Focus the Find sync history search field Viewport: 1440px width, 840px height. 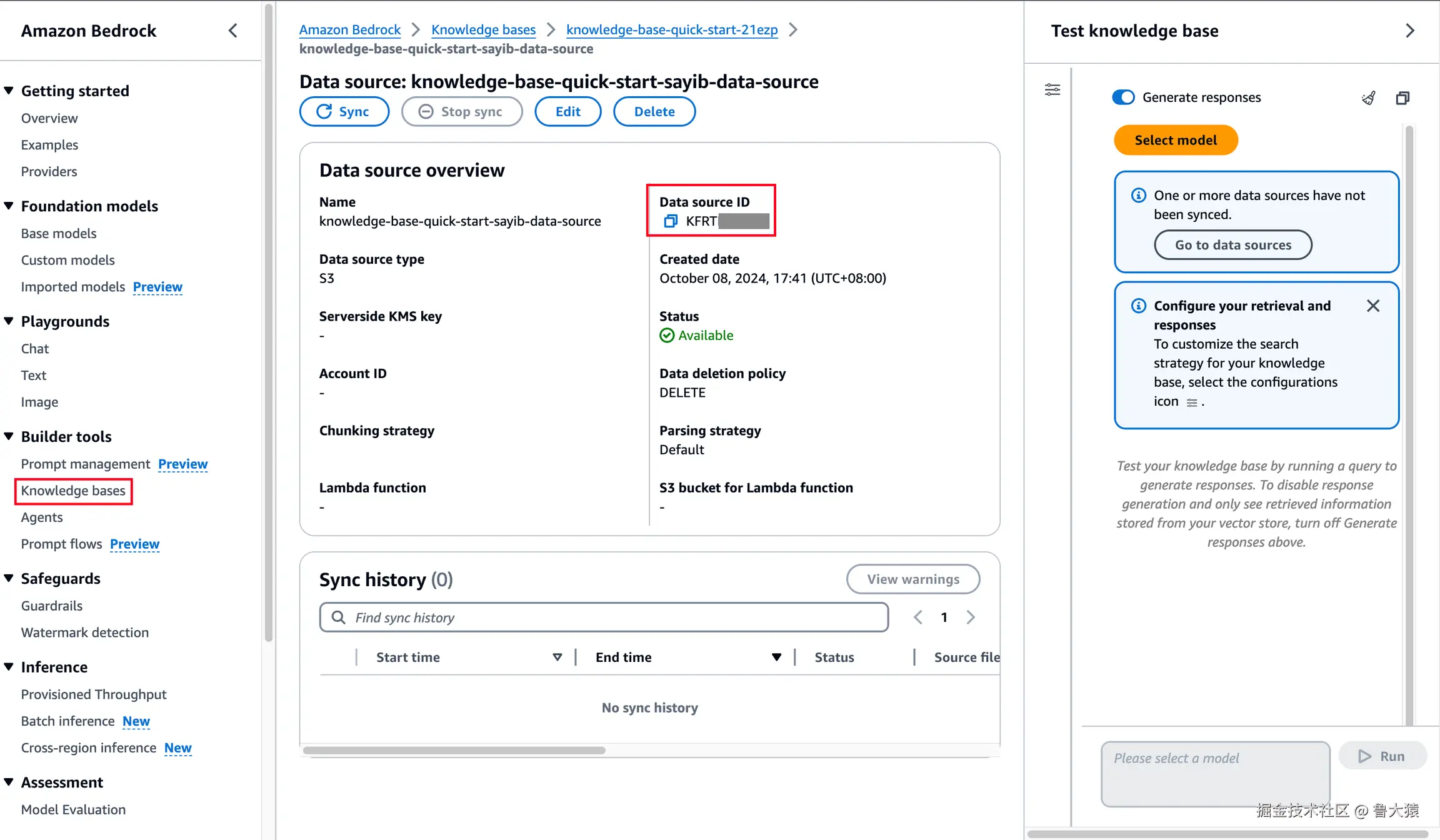604,617
